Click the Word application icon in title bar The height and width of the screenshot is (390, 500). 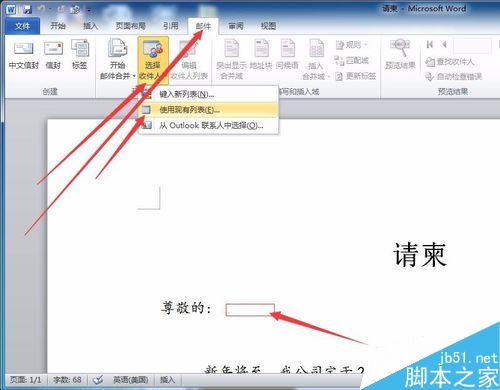click(x=11, y=9)
